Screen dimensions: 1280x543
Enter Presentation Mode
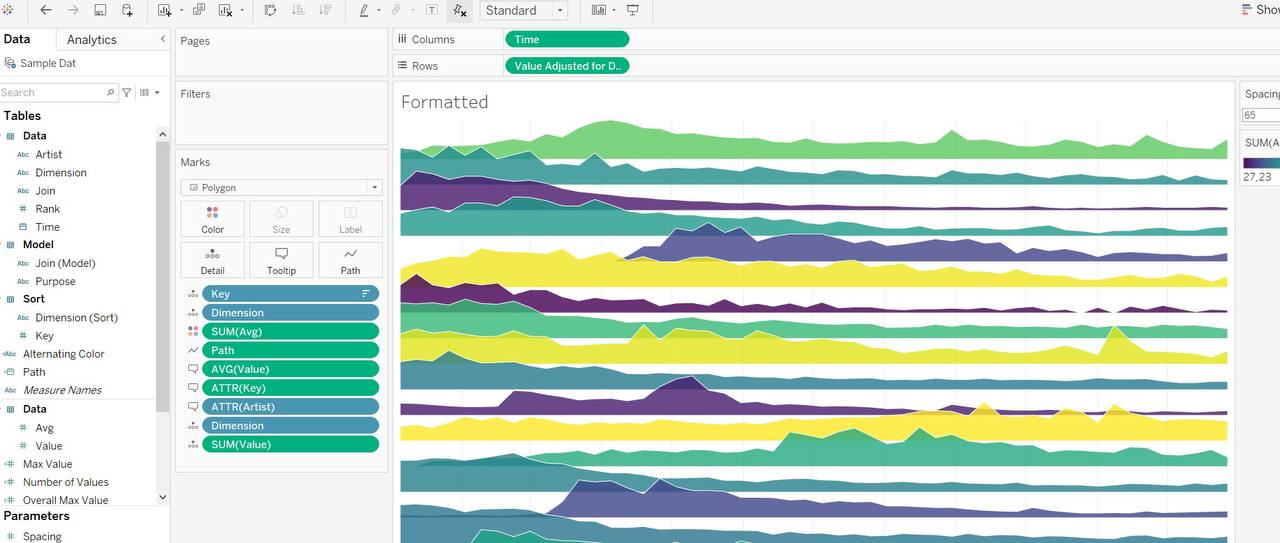tap(632, 10)
